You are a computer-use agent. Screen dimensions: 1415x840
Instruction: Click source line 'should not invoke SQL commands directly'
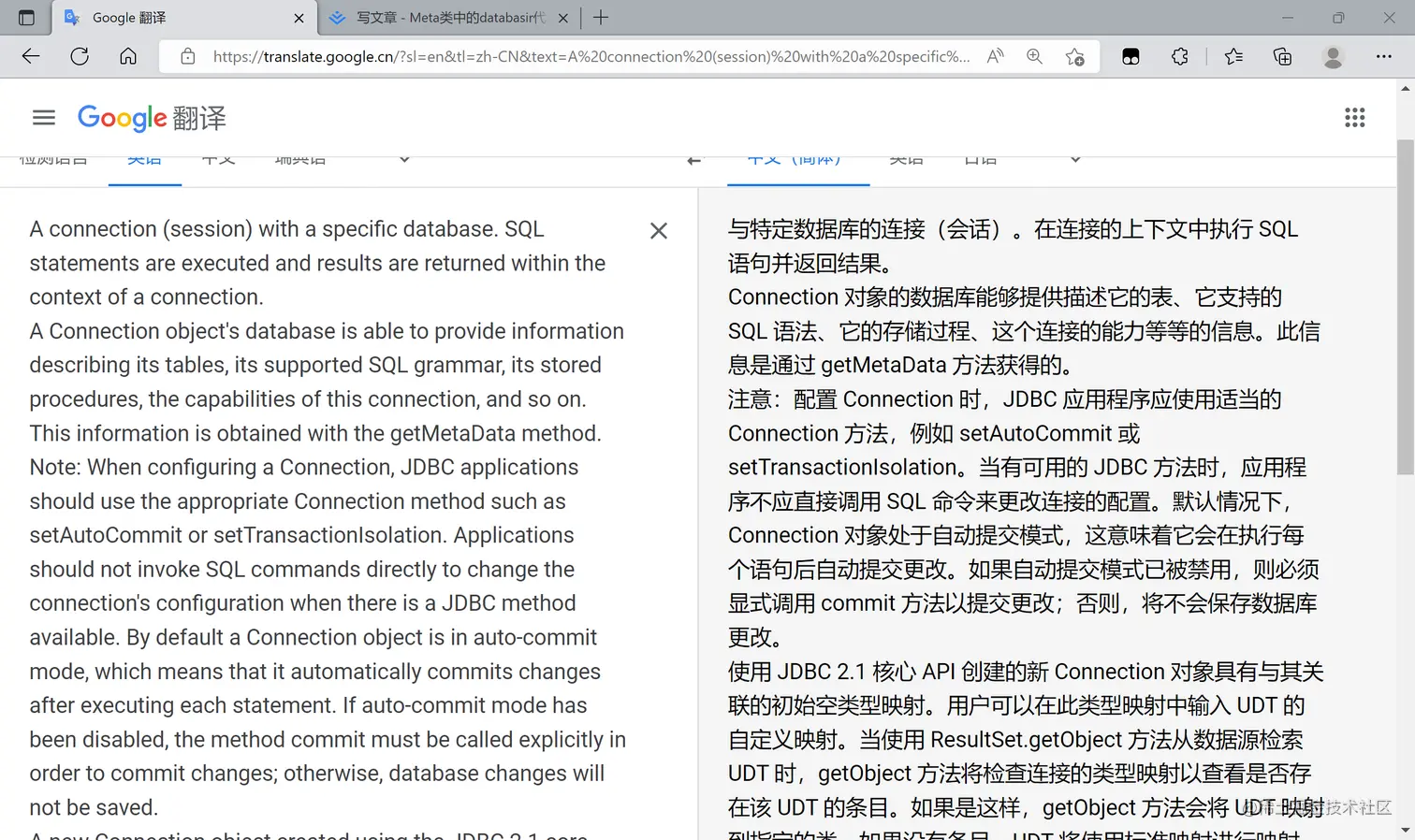(x=302, y=570)
